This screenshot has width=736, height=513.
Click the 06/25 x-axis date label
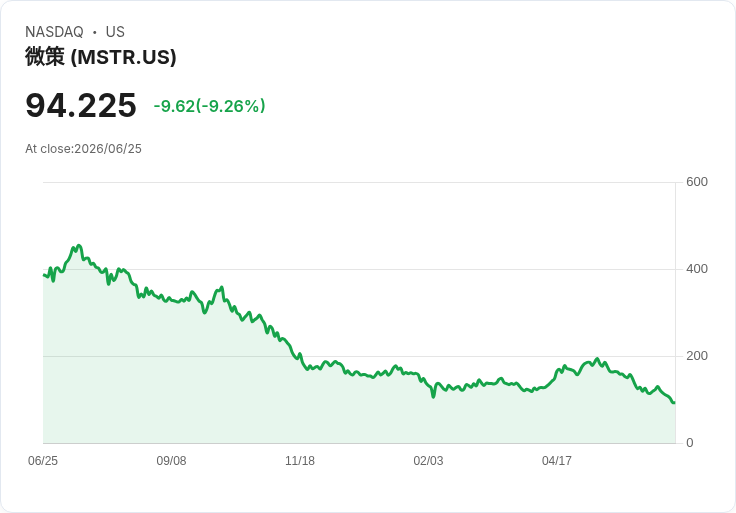(43, 460)
